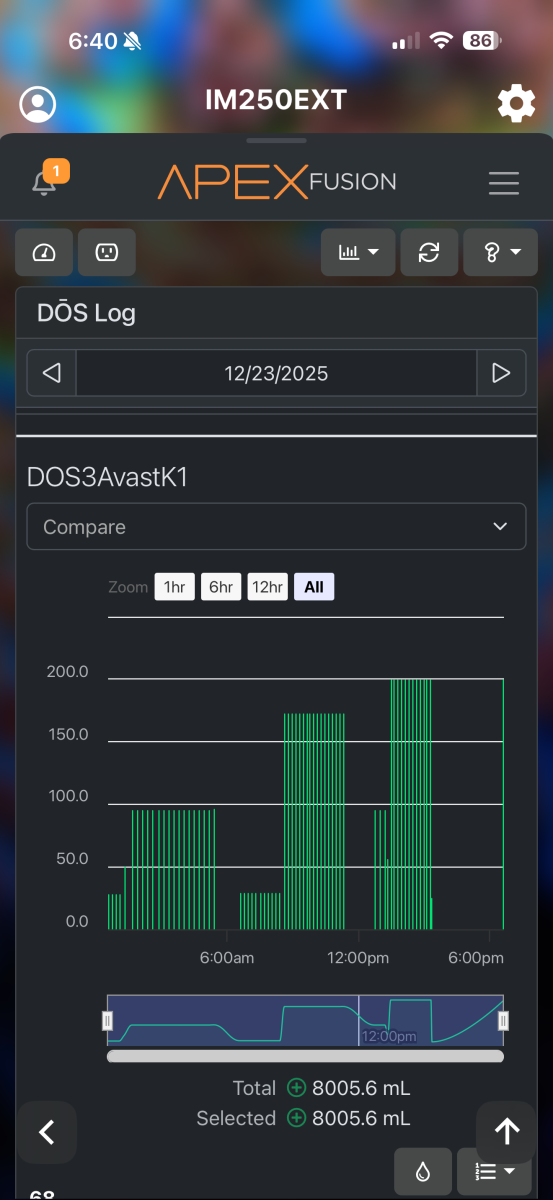Viewport: 553px width, 1200px height.
Task: Refresh data with the sync icon
Action: pos(429,252)
